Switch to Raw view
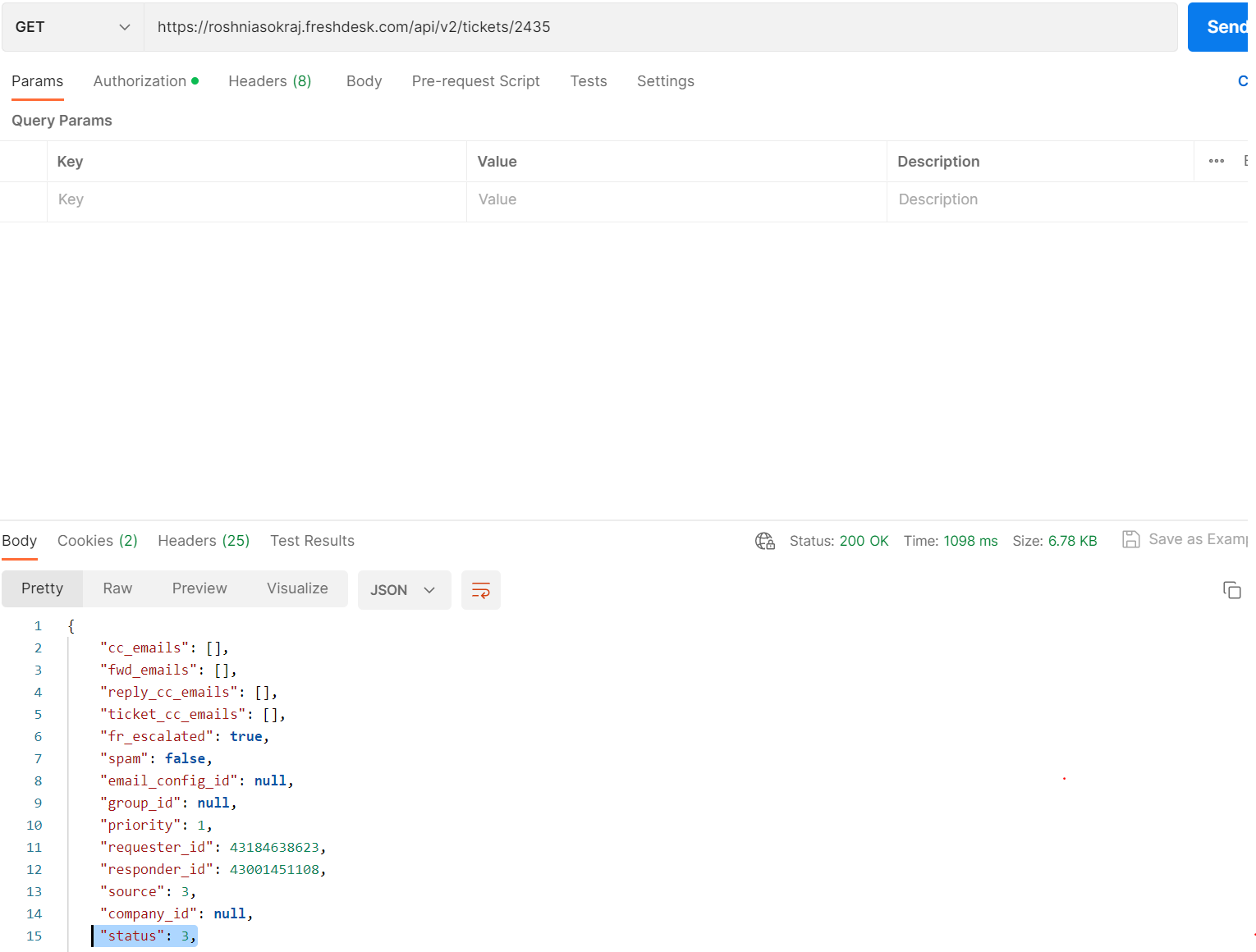The image size is (1256, 952). click(117, 588)
